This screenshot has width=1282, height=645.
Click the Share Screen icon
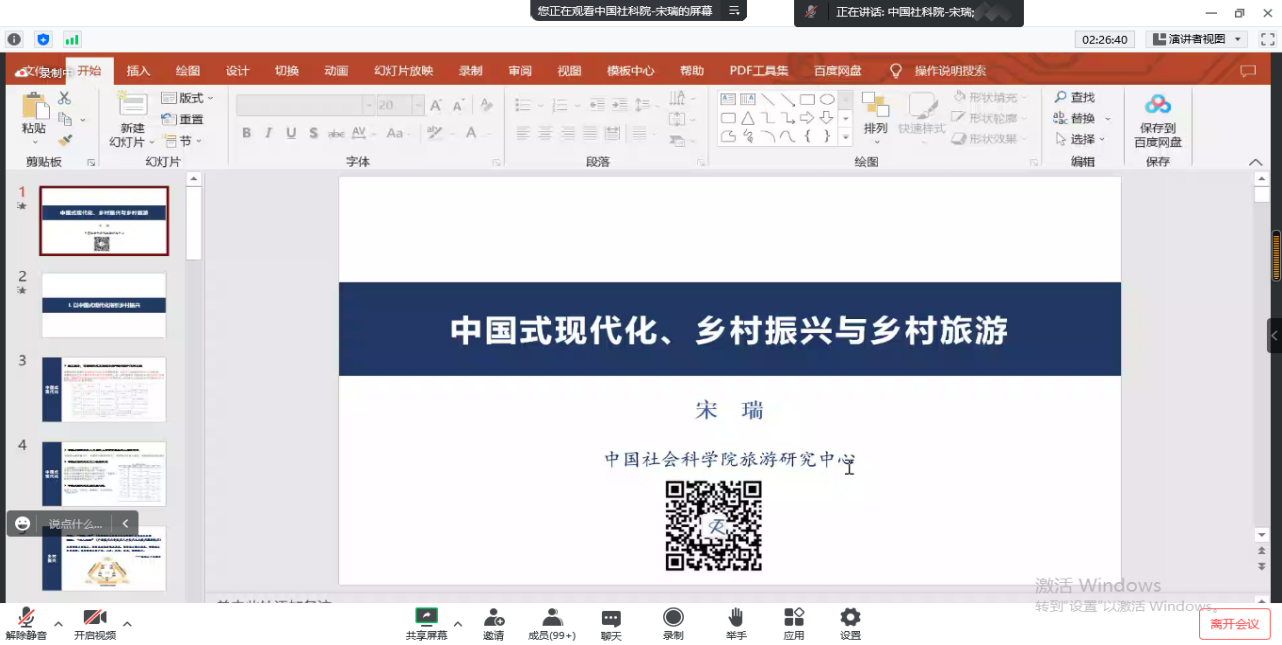tap(426, 618)
